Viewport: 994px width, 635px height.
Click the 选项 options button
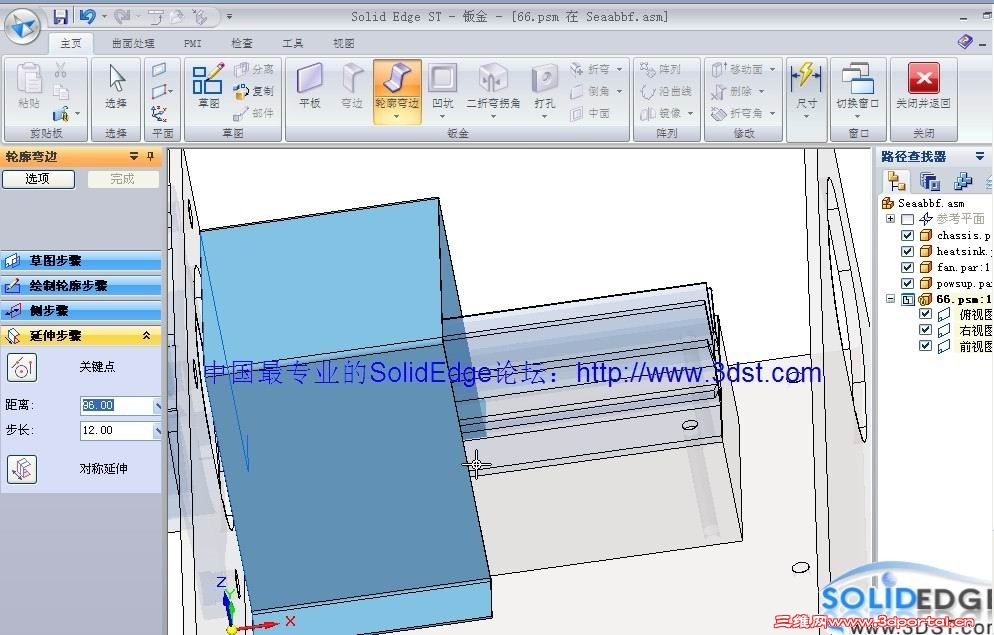coord(38,179)
